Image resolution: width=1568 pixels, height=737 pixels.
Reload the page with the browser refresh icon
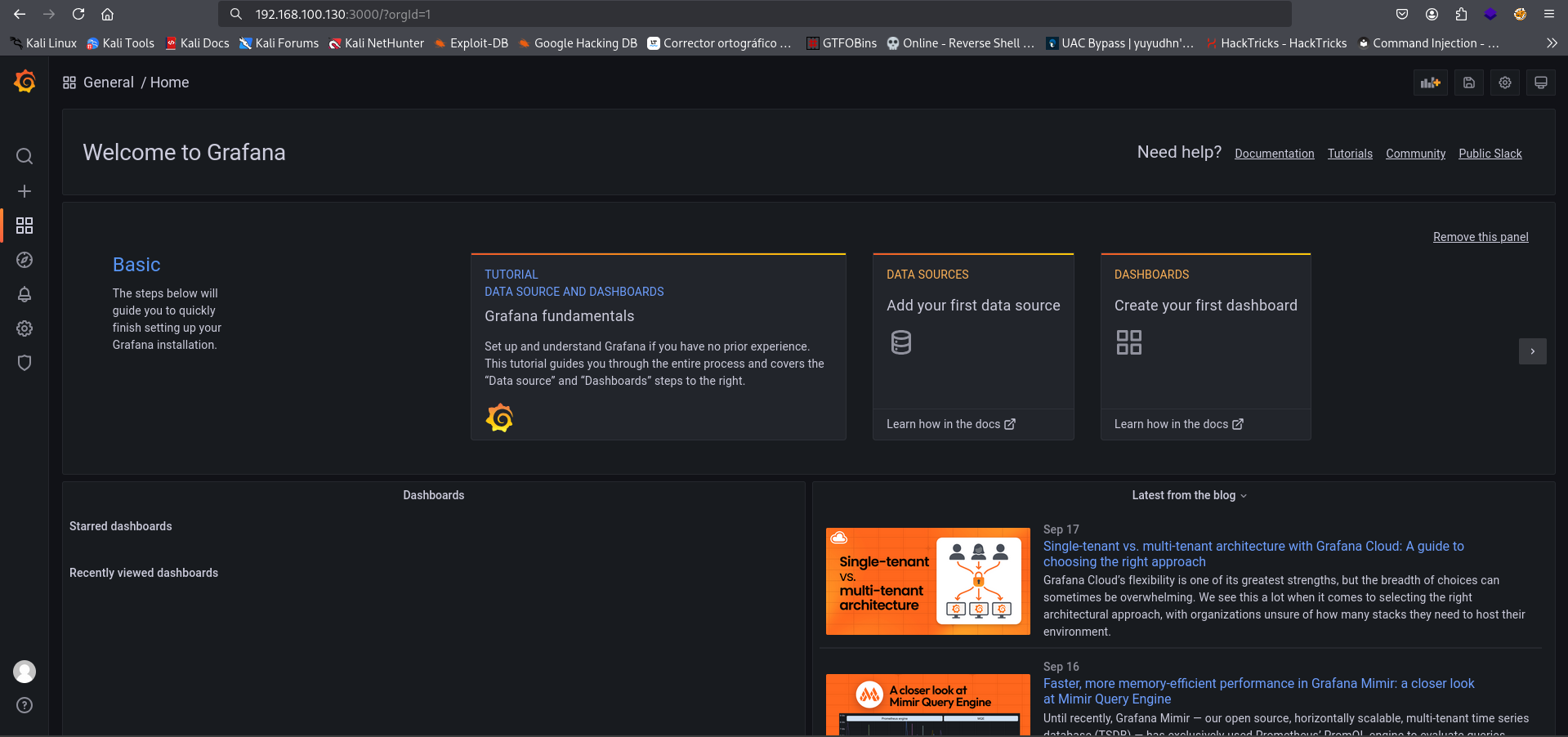[78, 14]
